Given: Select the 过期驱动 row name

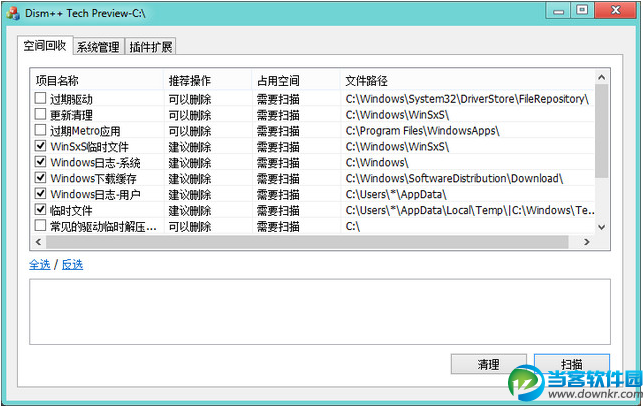Looking at the screenshot, I should coord(71,99).
